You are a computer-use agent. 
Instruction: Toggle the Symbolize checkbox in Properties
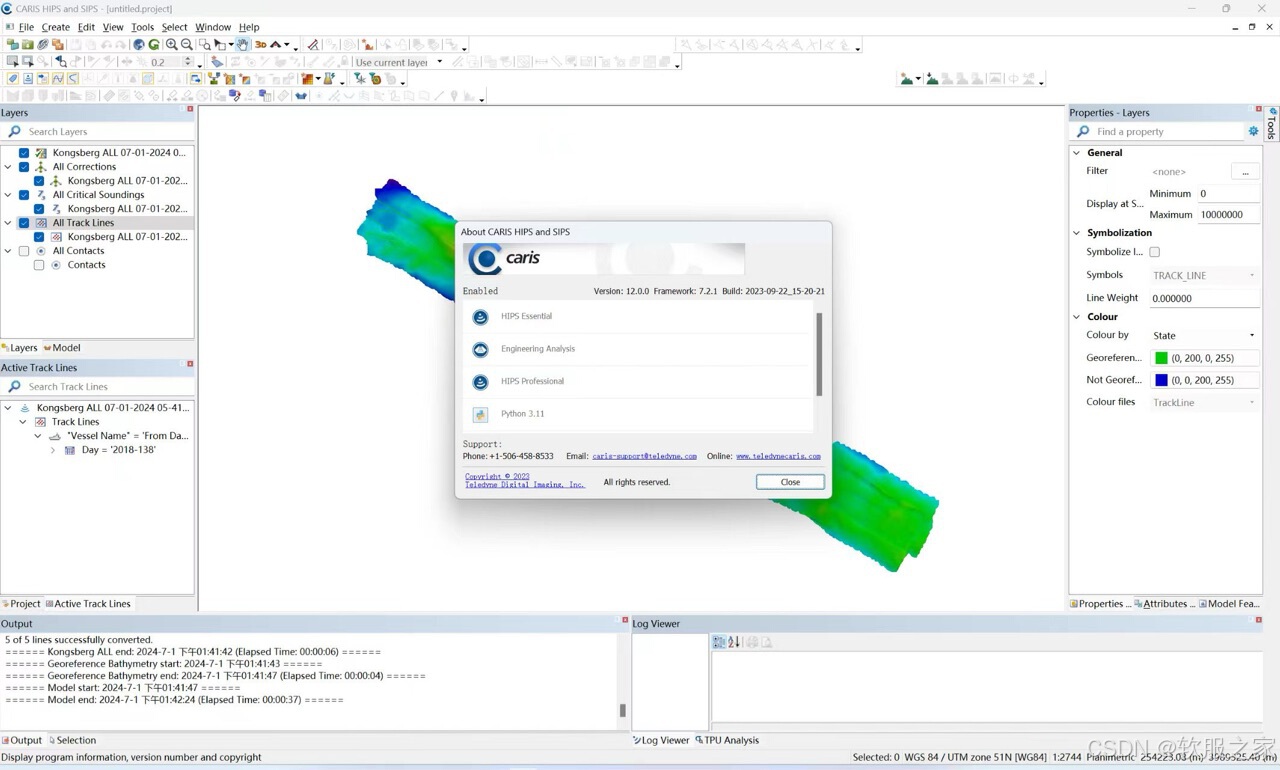pyautogui.click(x=1154, y=252)
